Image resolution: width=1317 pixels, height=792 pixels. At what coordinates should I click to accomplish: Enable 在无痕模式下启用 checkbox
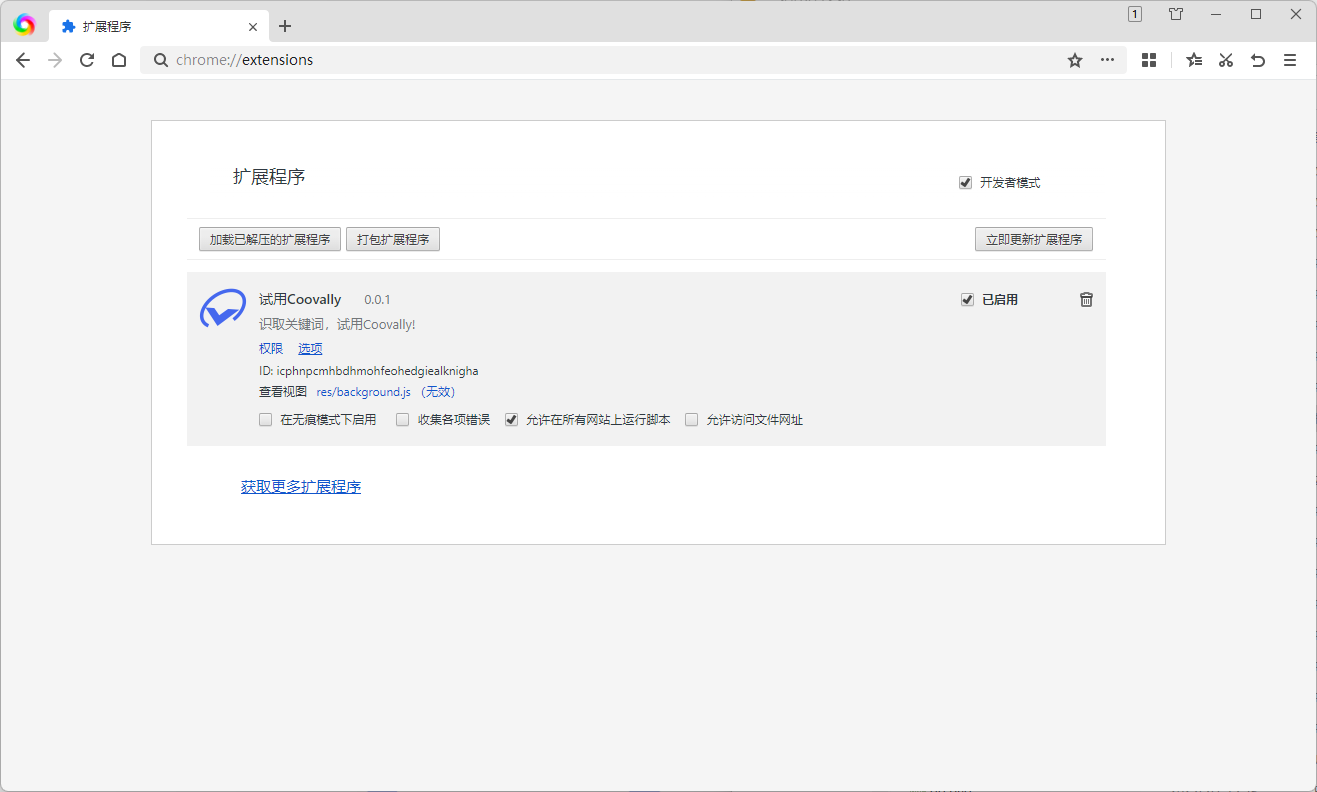(265, 420)
